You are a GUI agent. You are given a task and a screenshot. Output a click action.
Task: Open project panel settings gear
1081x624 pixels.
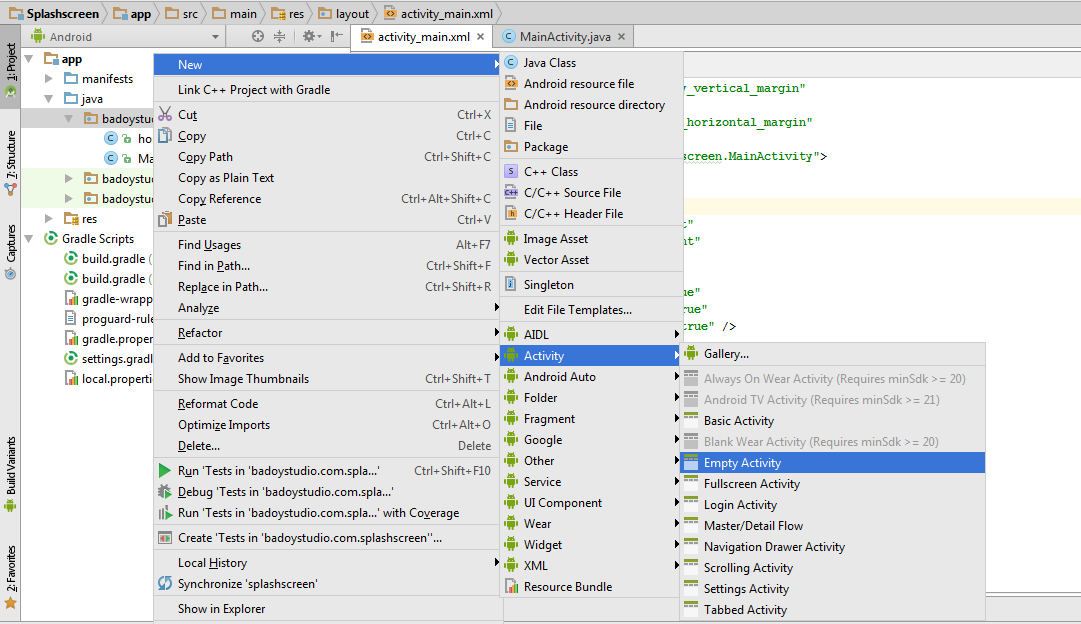click(309, 36)
